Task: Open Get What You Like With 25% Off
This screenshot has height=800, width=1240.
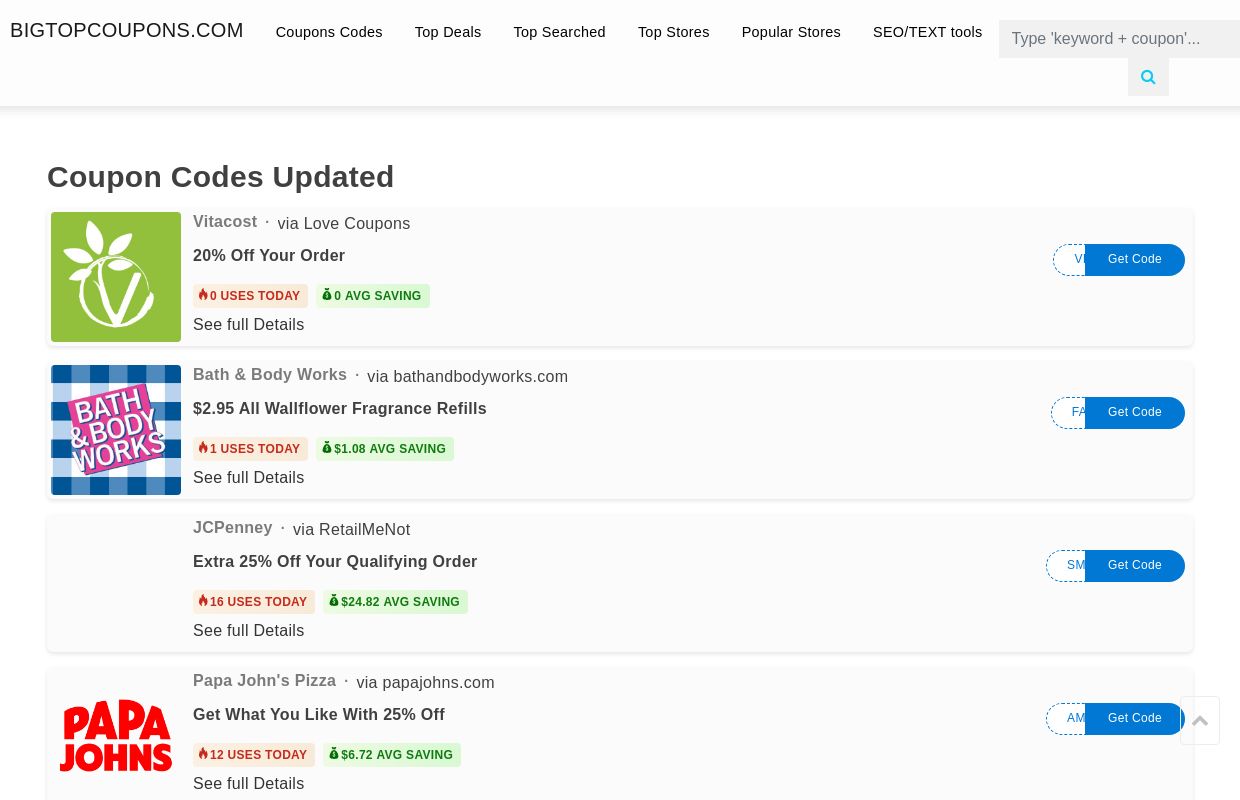Action: 319,715
